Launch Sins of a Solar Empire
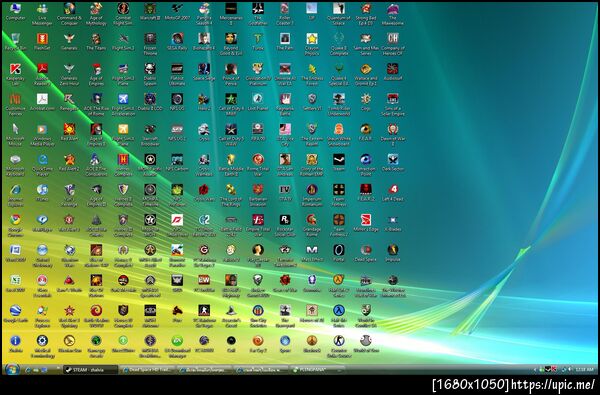Image resolution: width=600 pixels, height=395 pixels. (393, 105)
